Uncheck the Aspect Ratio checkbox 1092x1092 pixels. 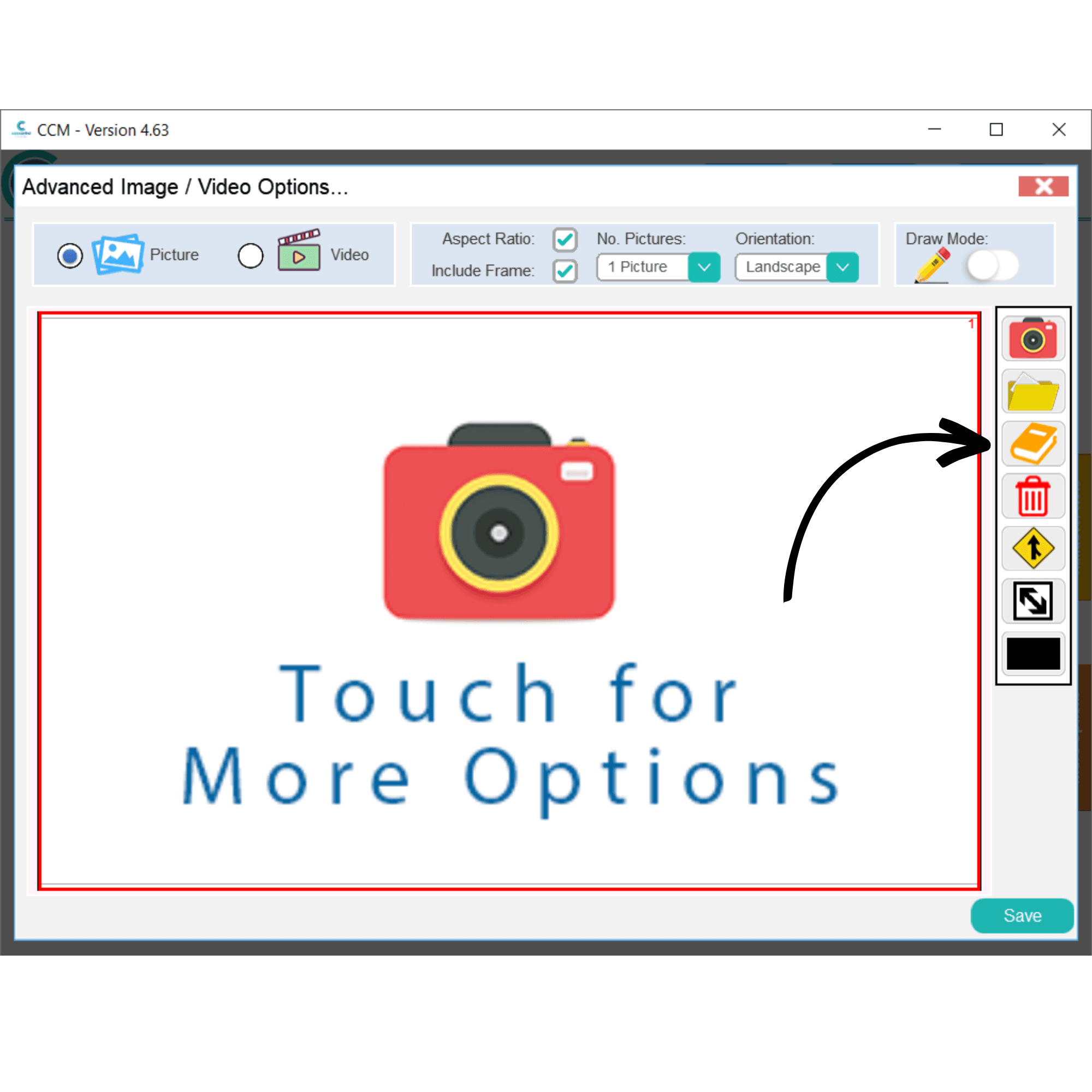565,240
